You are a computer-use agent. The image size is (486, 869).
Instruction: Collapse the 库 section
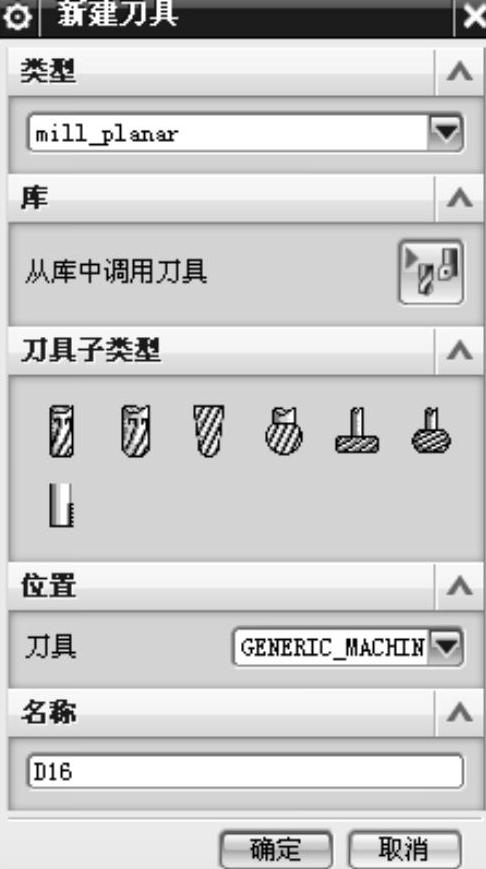[x=459, y=198]
